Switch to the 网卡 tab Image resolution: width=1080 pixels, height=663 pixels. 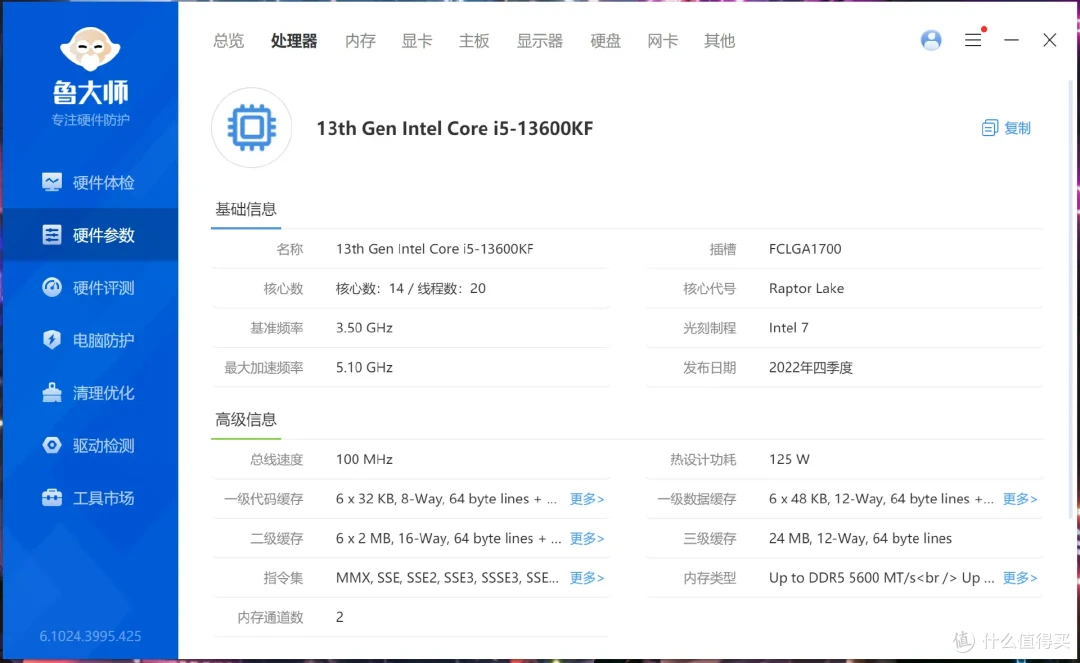coord(663,41)
